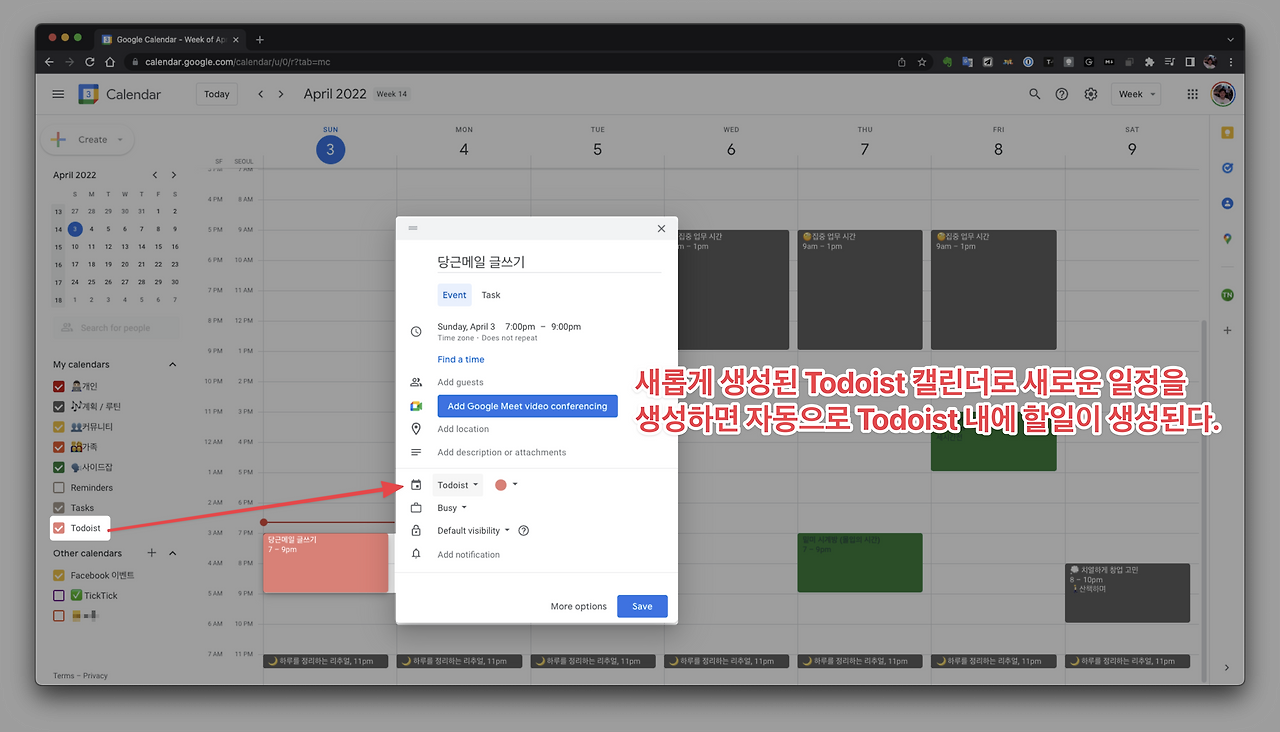1280x732 pixels.
Task: Open calendar search with the magnifier icon
Action: point(1035,94)
